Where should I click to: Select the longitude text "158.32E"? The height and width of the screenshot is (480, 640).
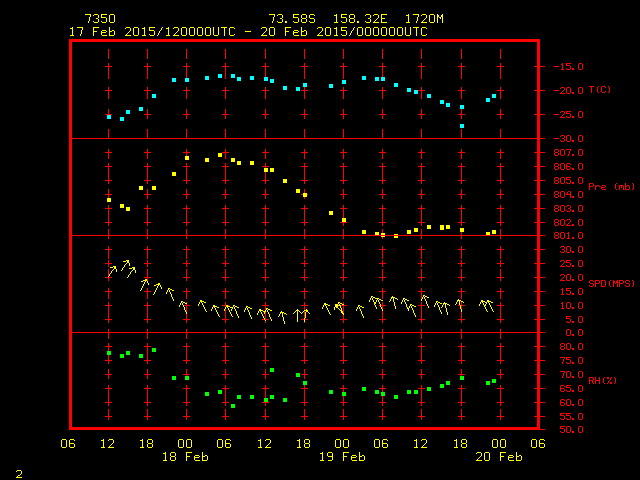pyautogui.click(x=360, y=19)
